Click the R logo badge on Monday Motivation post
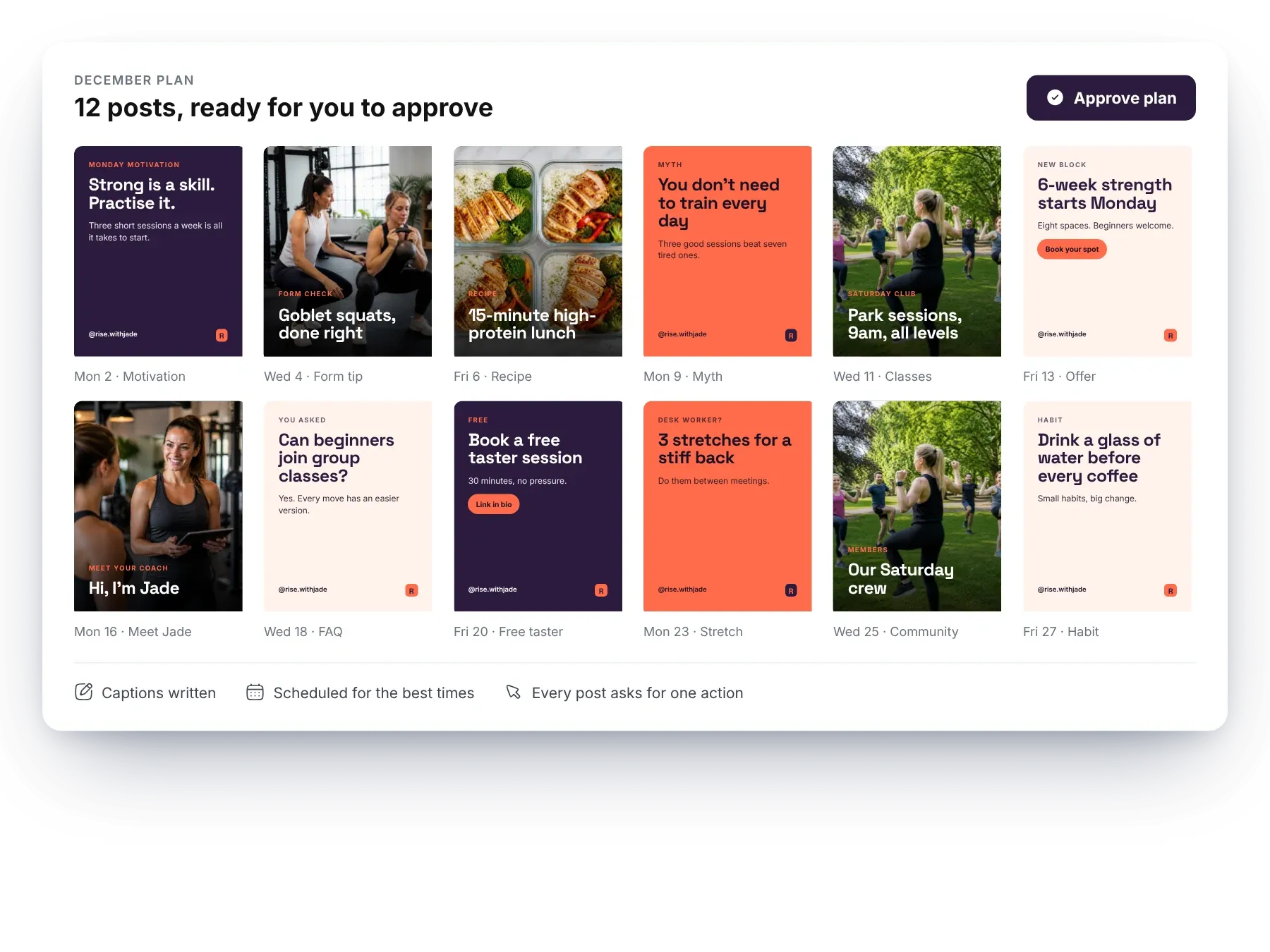1270x952 pixels. click(x=222, y=336)
